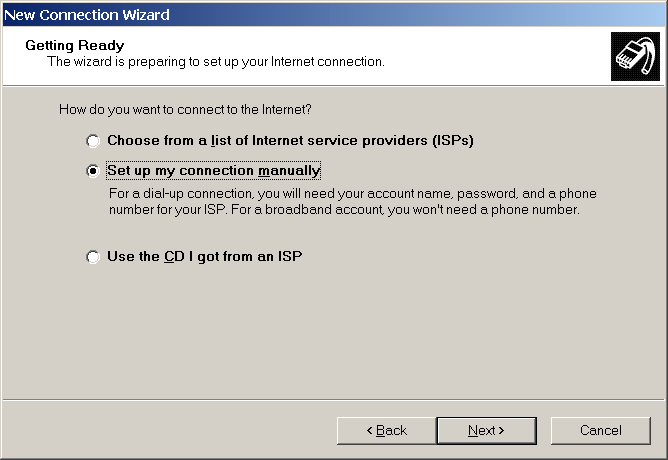Click the 'Use the CD I got from an ISP' label
The height and width of the screenshot is (460, 668).
[204, 257]
